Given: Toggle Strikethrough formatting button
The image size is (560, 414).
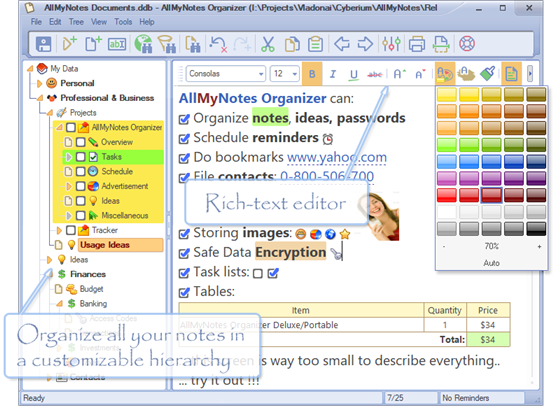Looking at the screenshot, I should point(375,74).
